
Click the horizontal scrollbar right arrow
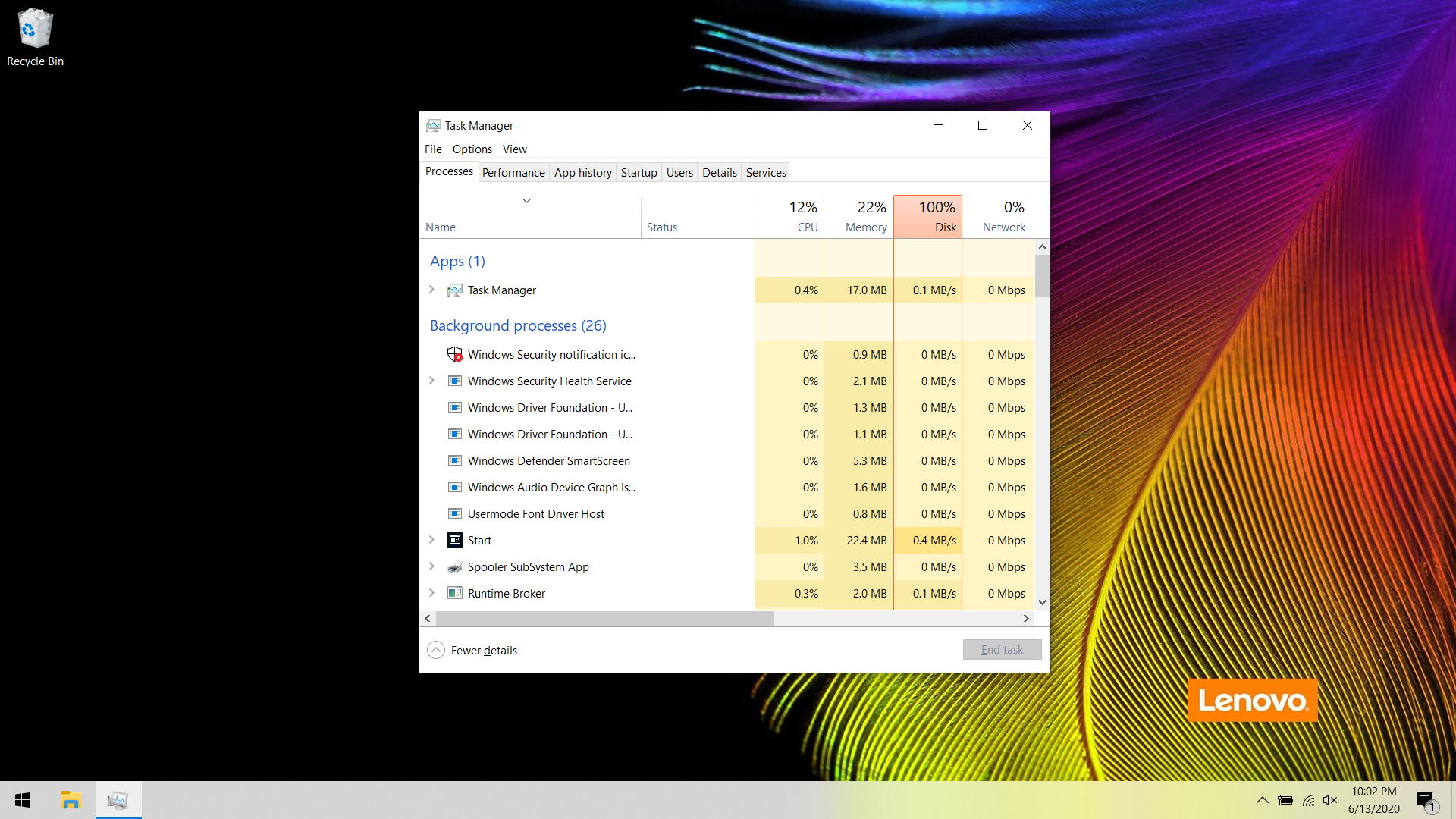(x=1026, y=619)
